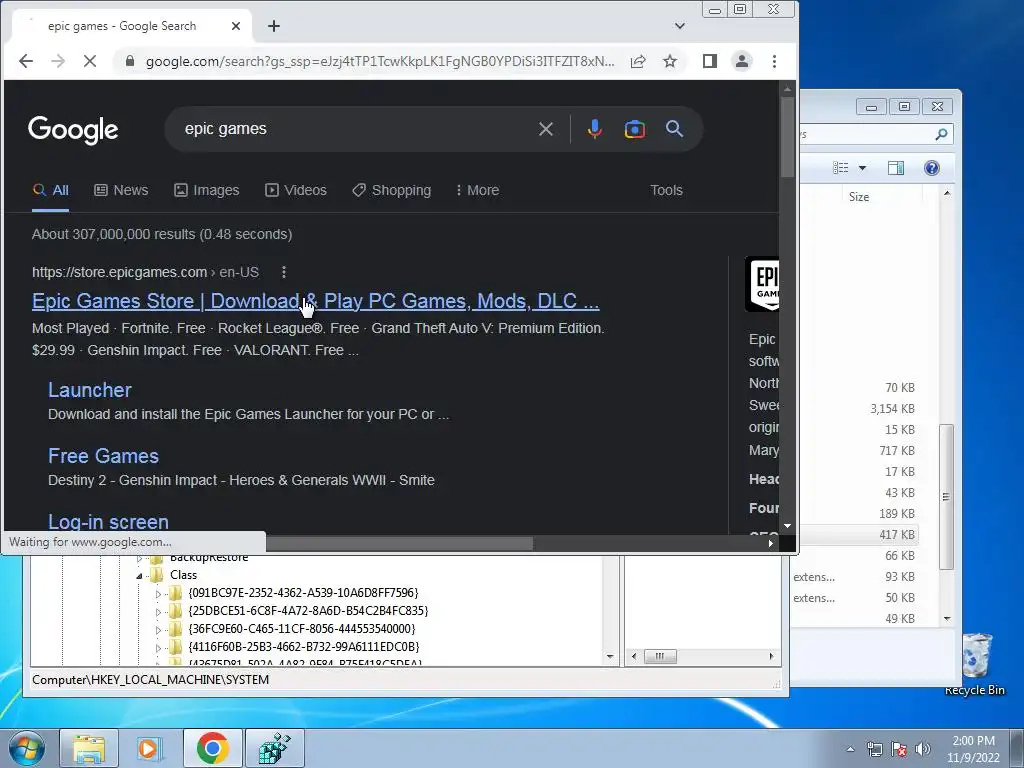
Task: Open the Launcher sitelink
Action: [x=89, y=390]
